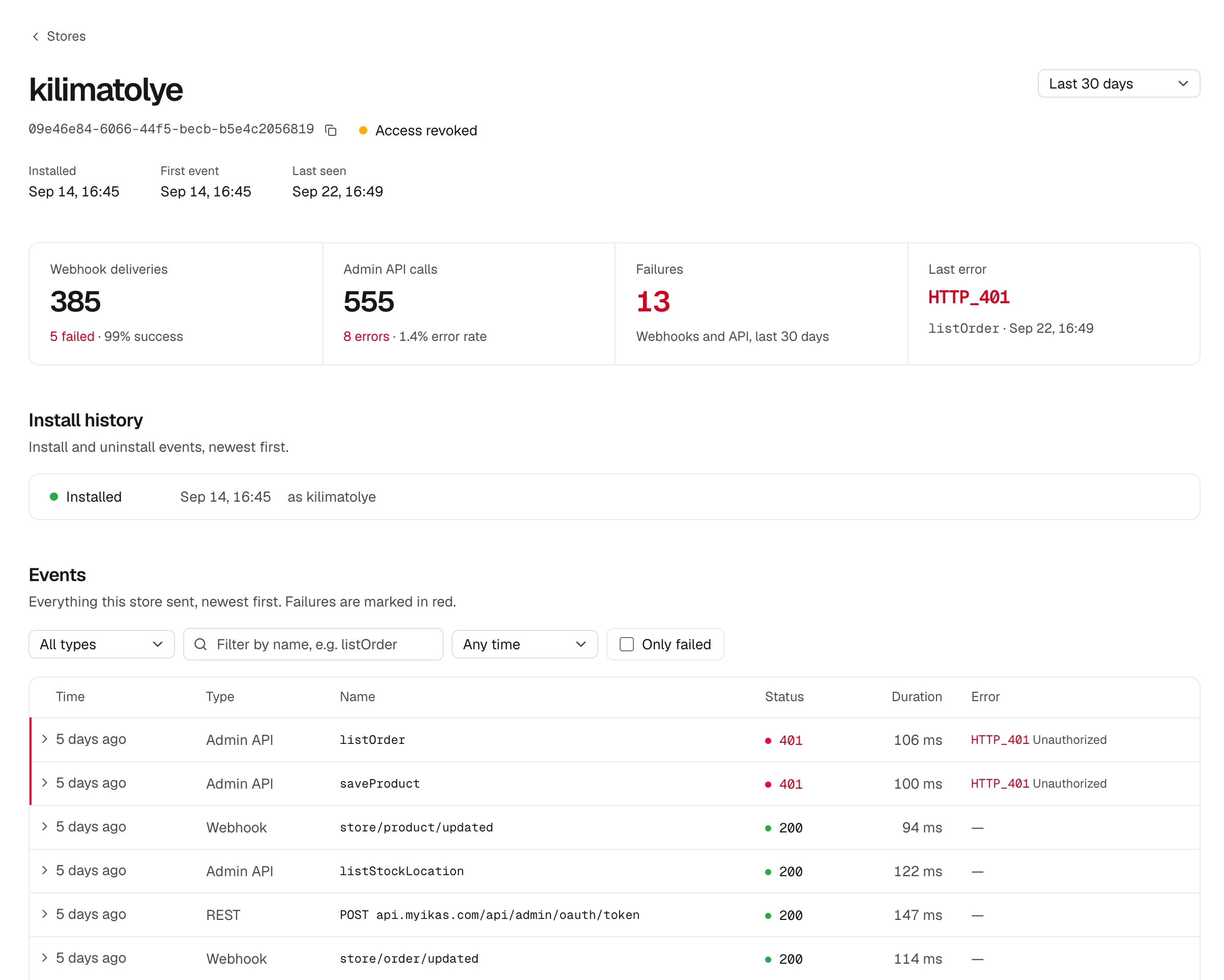Click the Time column header
The height and width of the screenshot is (980, 1224).
[70, 697]
